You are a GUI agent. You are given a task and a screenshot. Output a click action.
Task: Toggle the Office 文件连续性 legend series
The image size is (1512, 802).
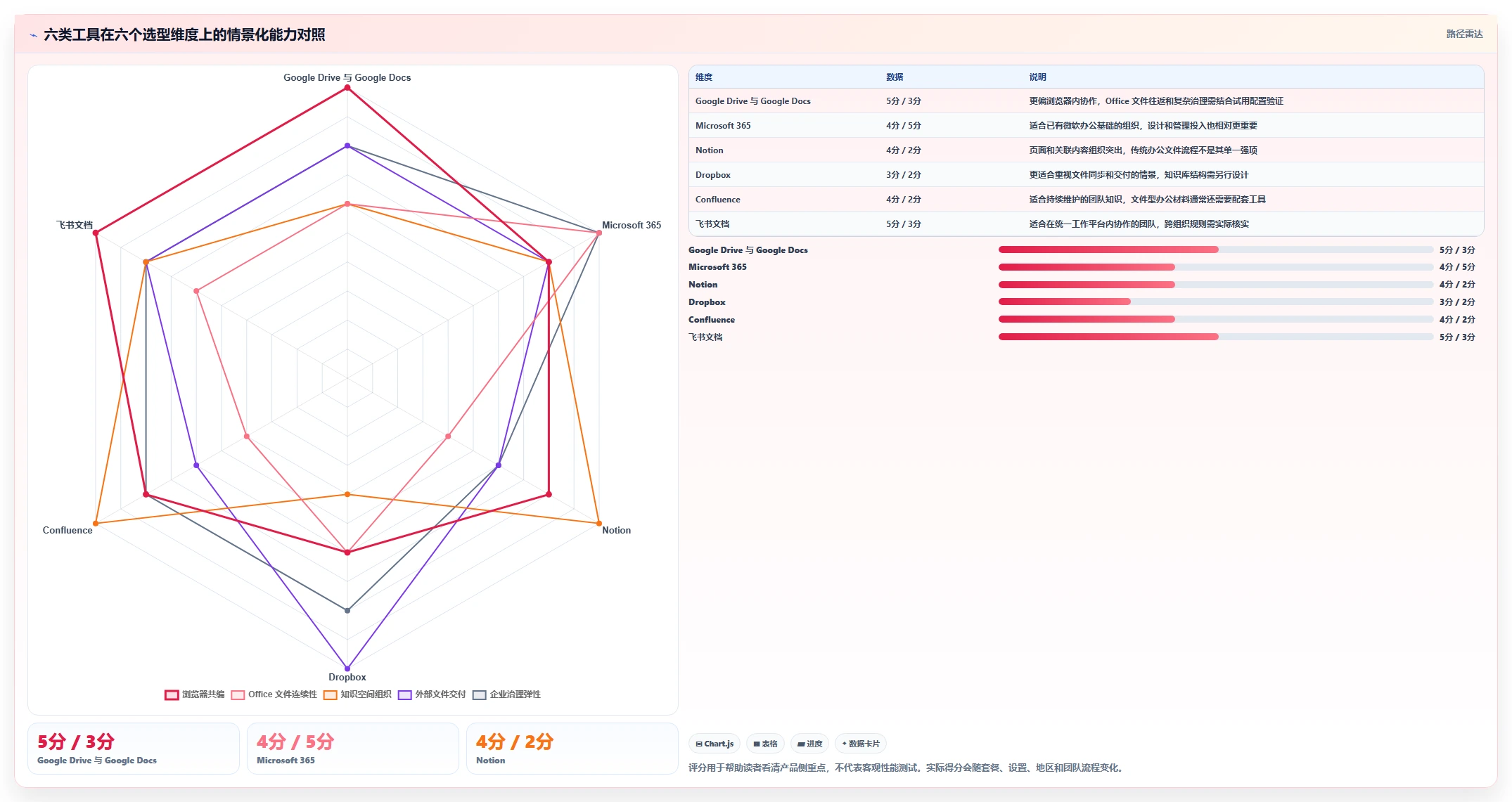click(274, 694)
